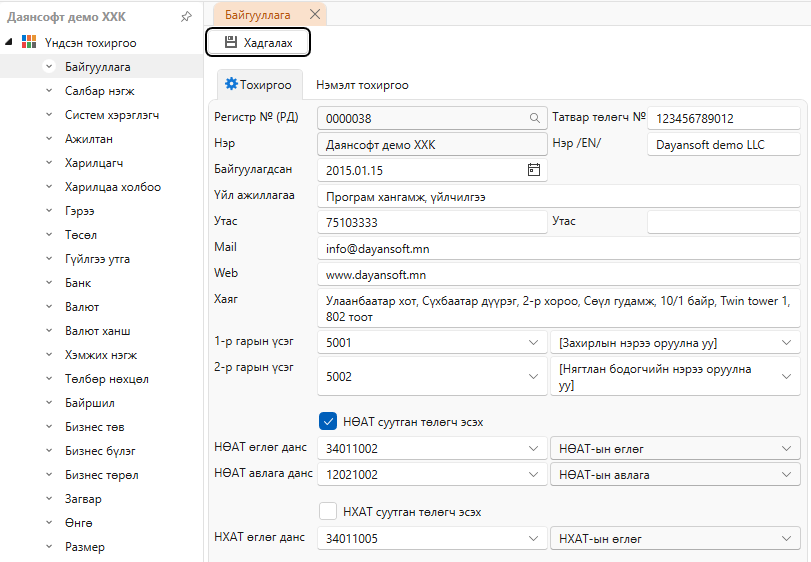Screen dimensions: 811x562
Task: Open Валют in the sidebar
Action: (82, 307)
